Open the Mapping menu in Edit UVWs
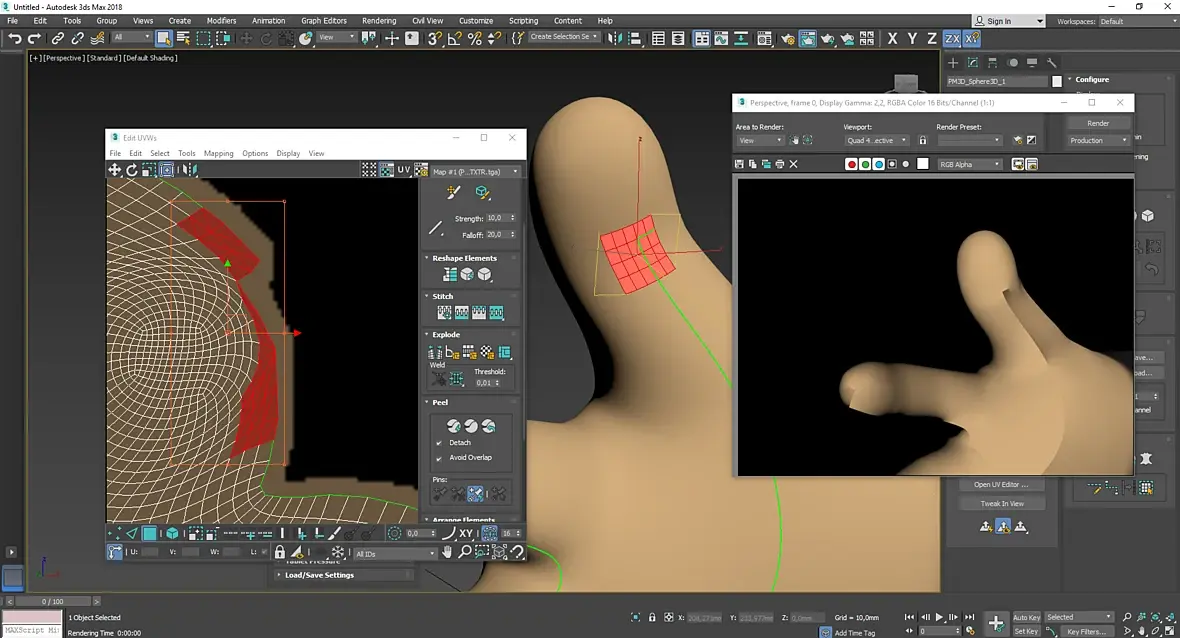The width and height of the screenshot is (1180, 638). [x=218, y=153]
